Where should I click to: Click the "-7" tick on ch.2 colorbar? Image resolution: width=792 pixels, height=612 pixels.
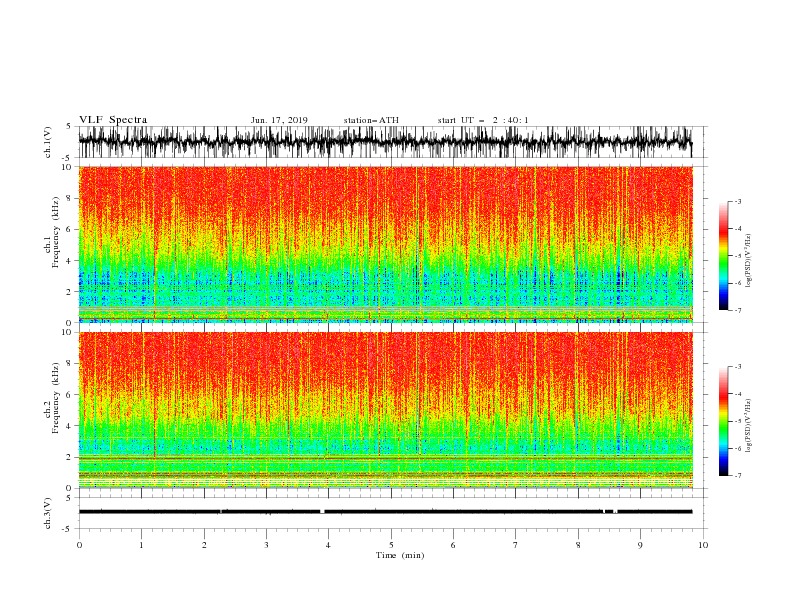738,476
